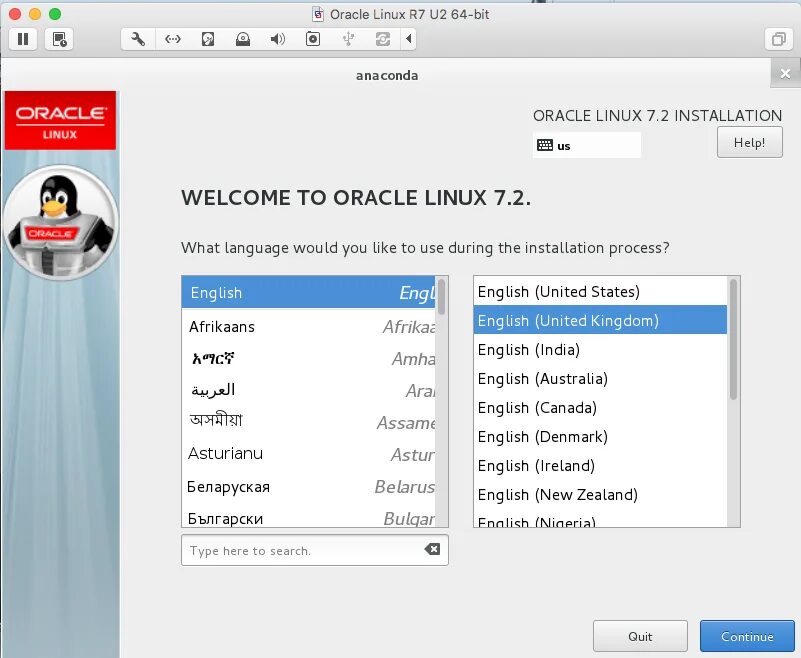
Task: Choose English (United Kingdom) locale
Action: point(600,320)
